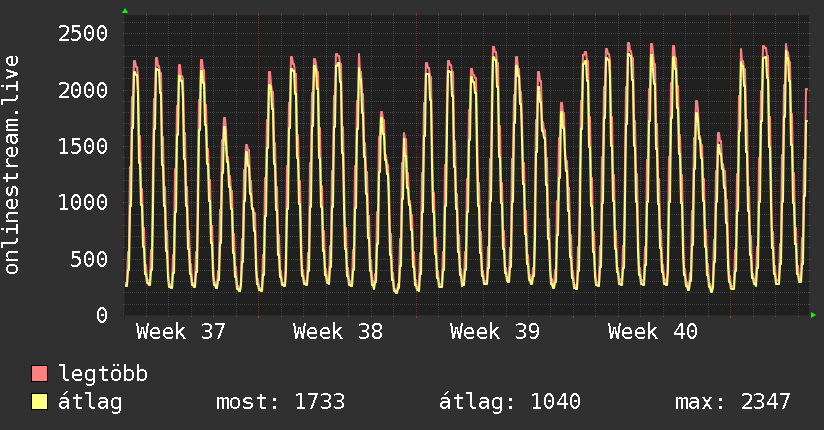
Task: Click the 2000 y-axis value
Action: tap(83, 90)
